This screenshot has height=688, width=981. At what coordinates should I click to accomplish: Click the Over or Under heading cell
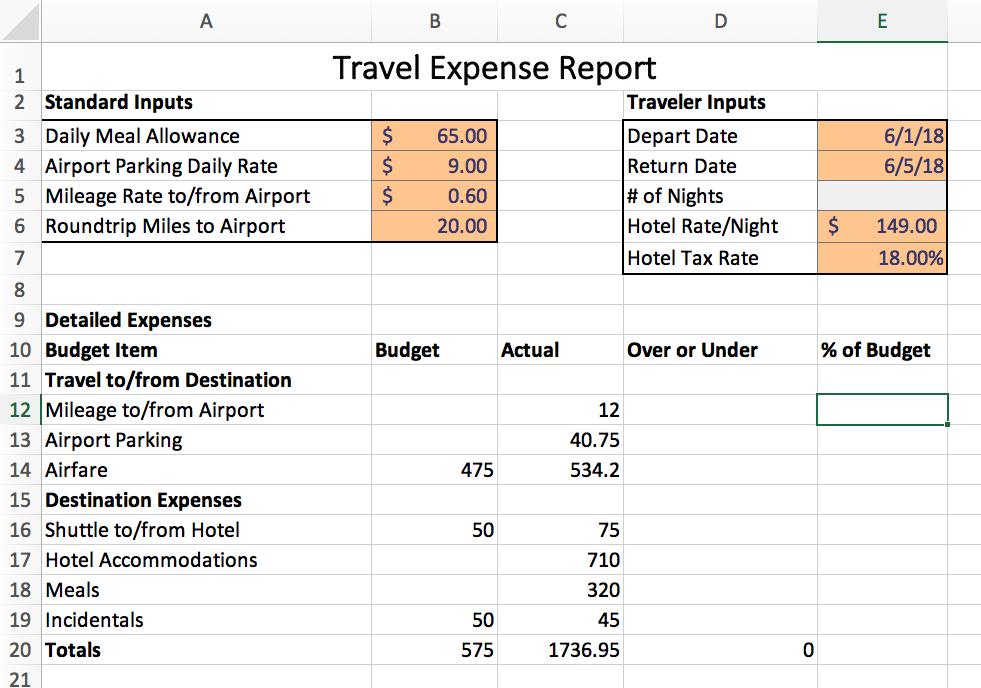pyautogui.click(x=720, y=350)
